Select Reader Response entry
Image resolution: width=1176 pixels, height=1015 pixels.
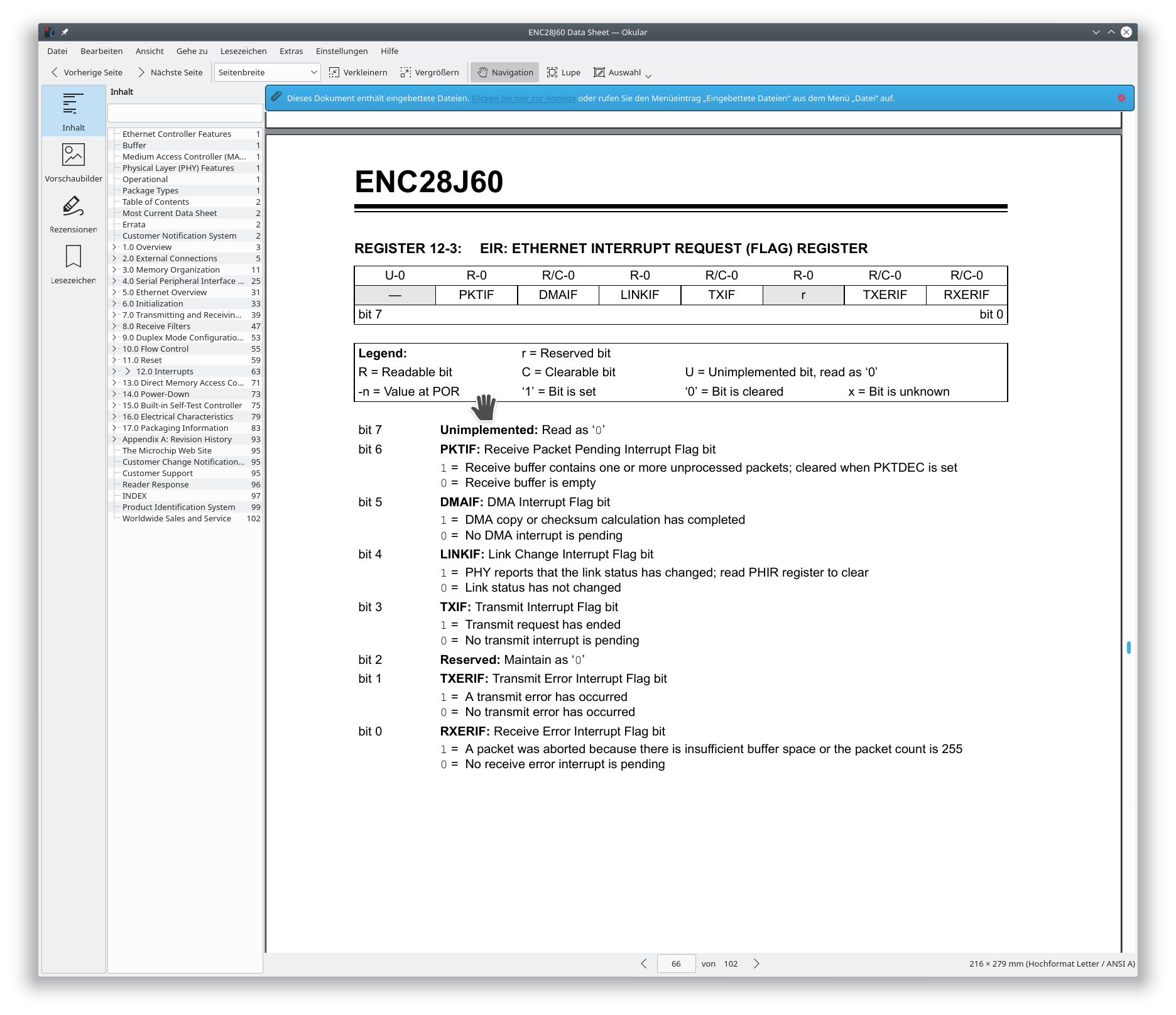tap(185, 484)
